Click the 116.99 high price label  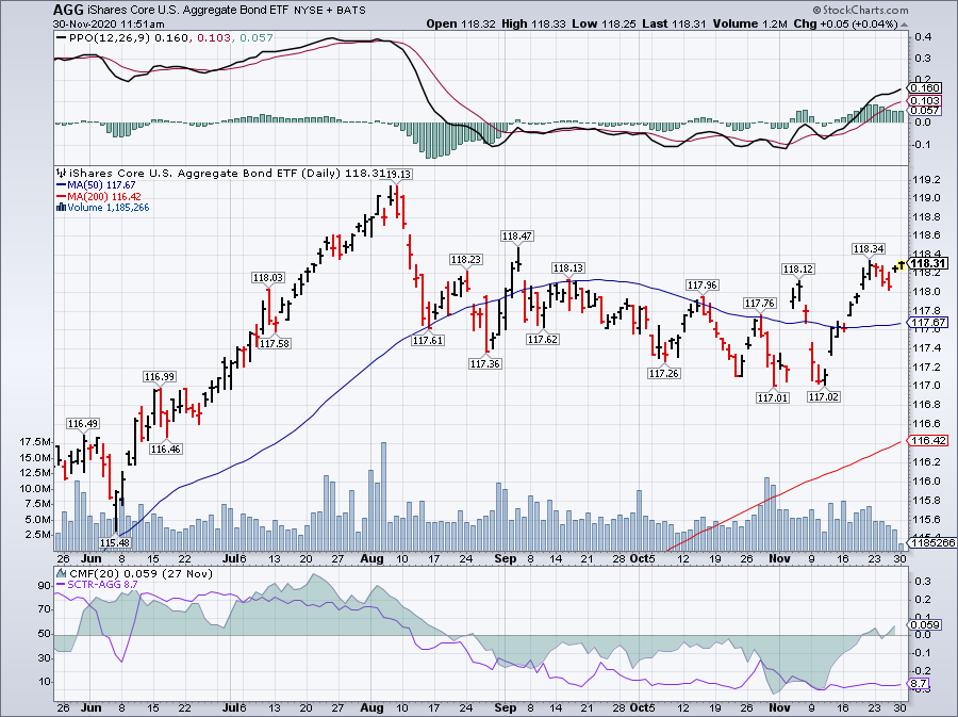click(x=159, y=377)
